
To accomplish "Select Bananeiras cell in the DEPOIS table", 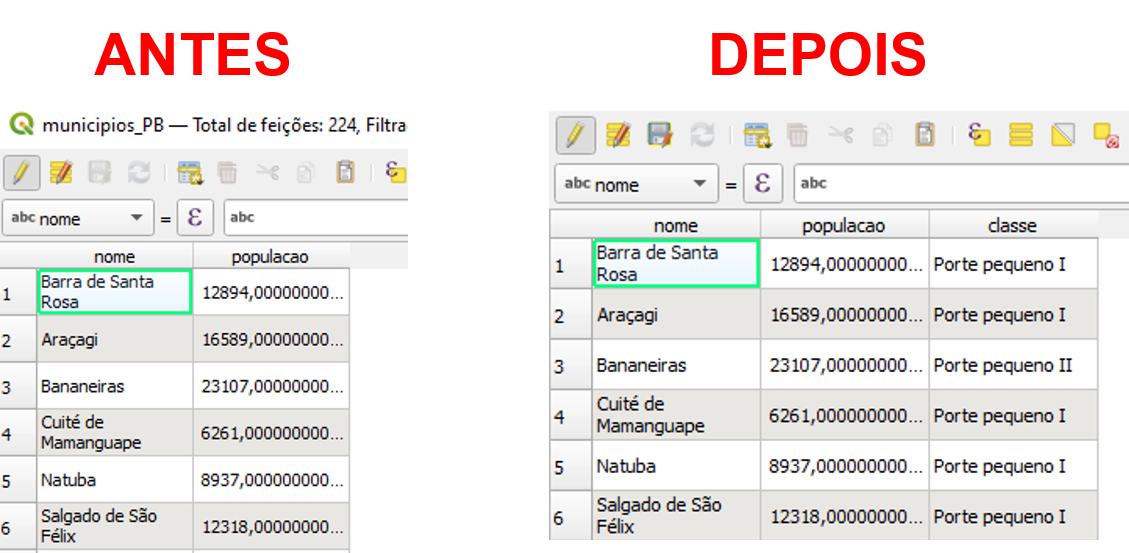I will point(676,365).
